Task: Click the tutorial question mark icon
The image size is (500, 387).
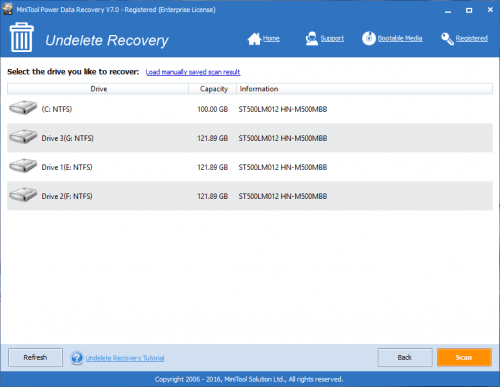Action: (x=77, y=358)
